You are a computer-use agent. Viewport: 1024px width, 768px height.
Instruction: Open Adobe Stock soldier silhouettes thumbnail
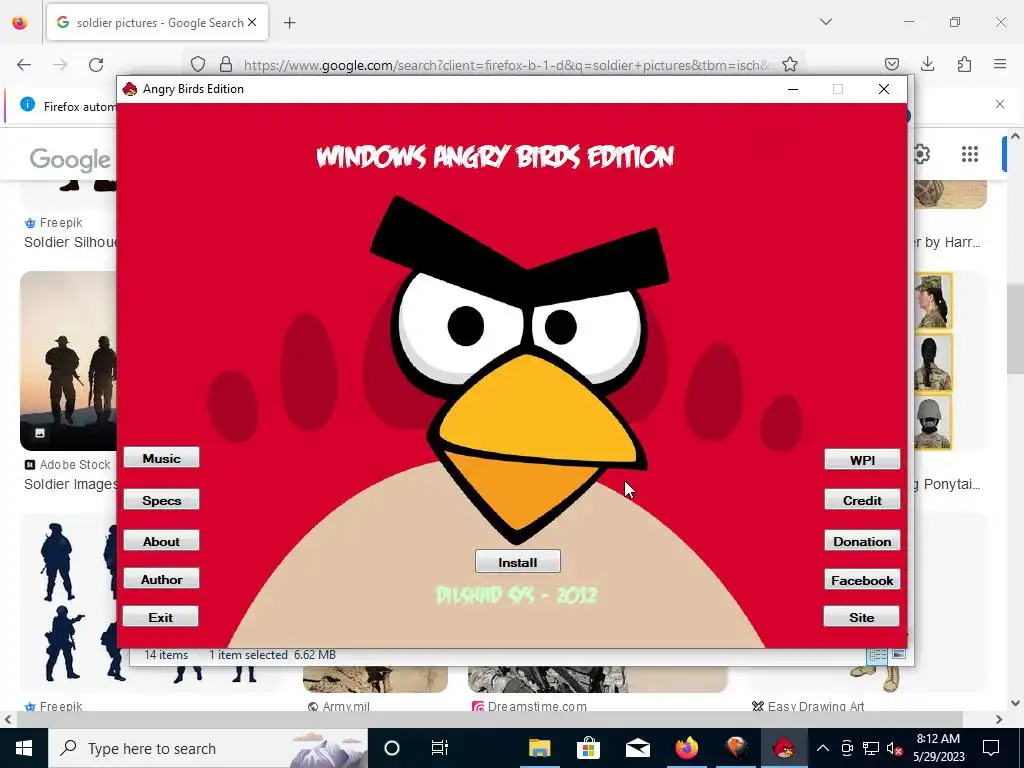tap(69, 360)
